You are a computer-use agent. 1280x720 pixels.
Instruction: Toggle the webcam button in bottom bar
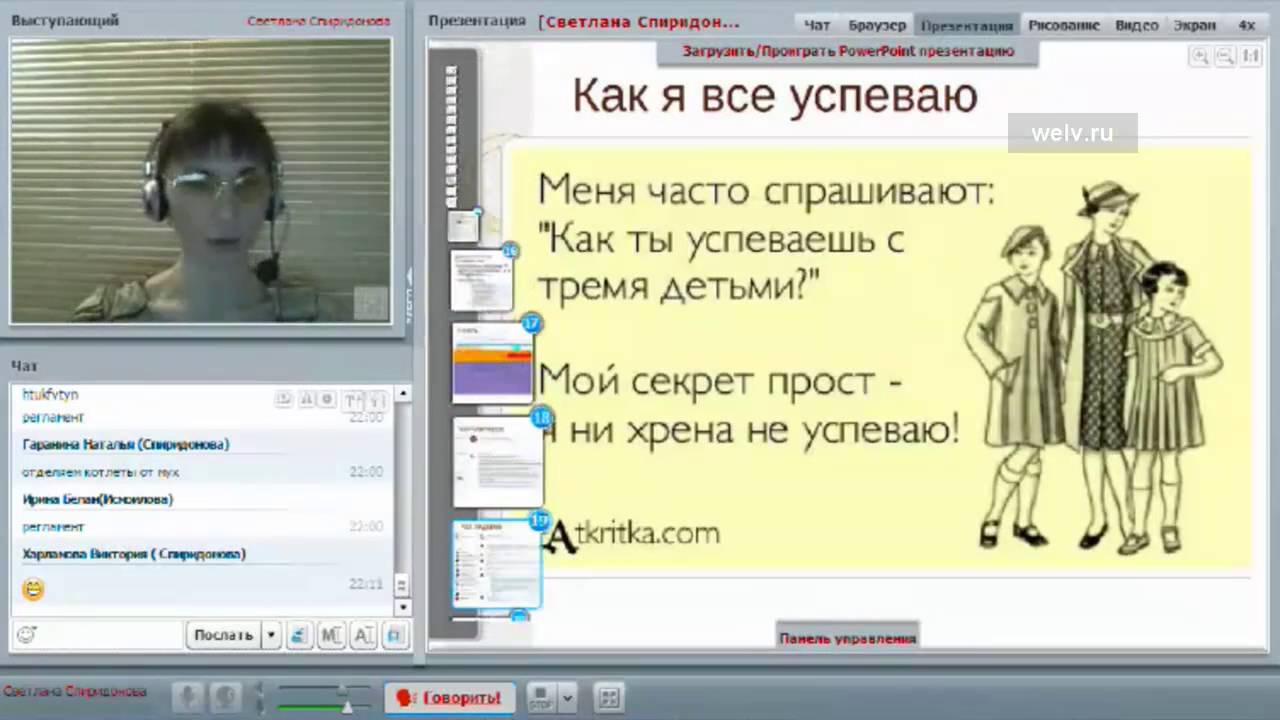pos(225,697)
